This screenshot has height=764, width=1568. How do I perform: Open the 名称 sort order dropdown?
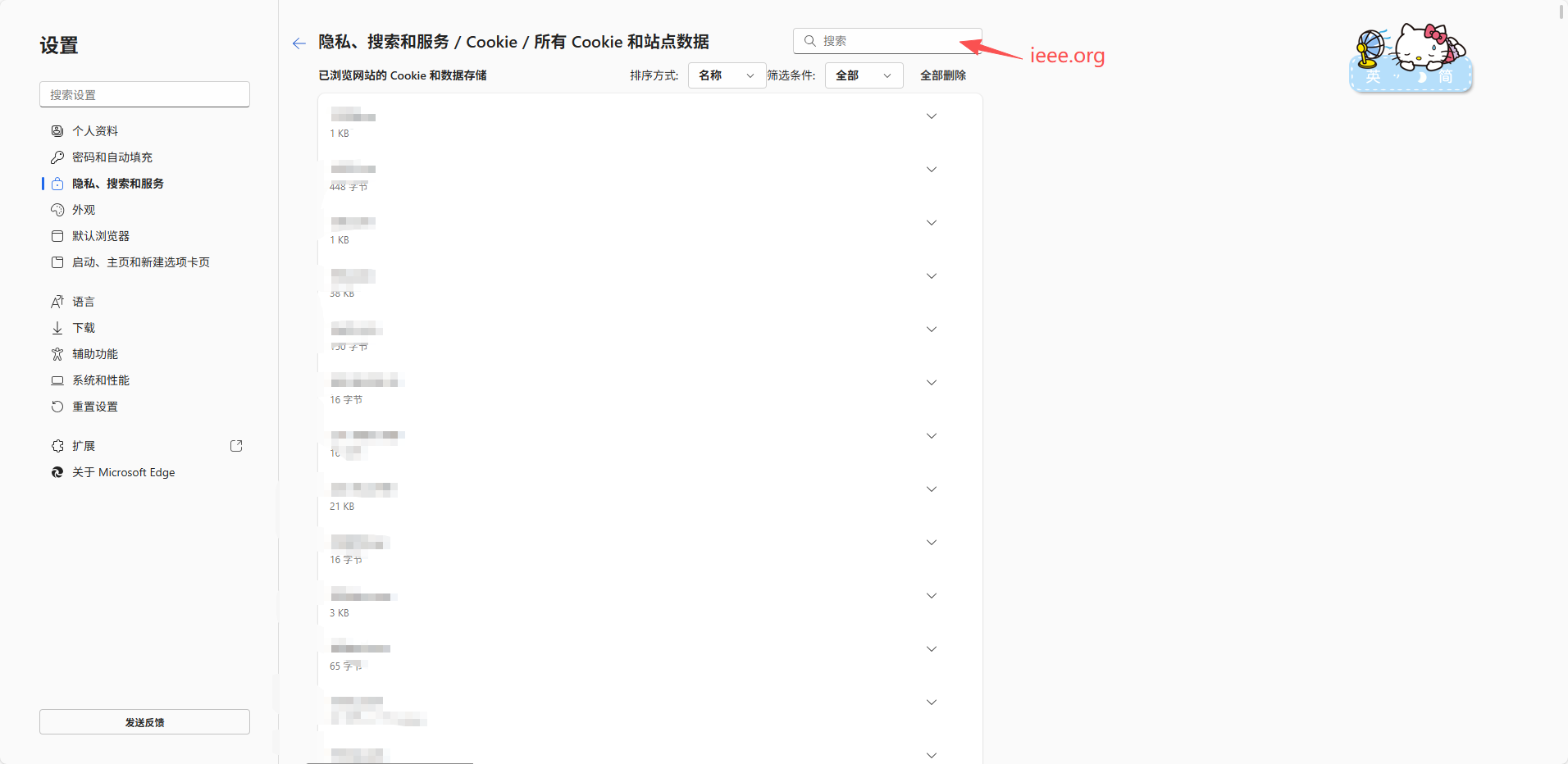pos(726,75)
